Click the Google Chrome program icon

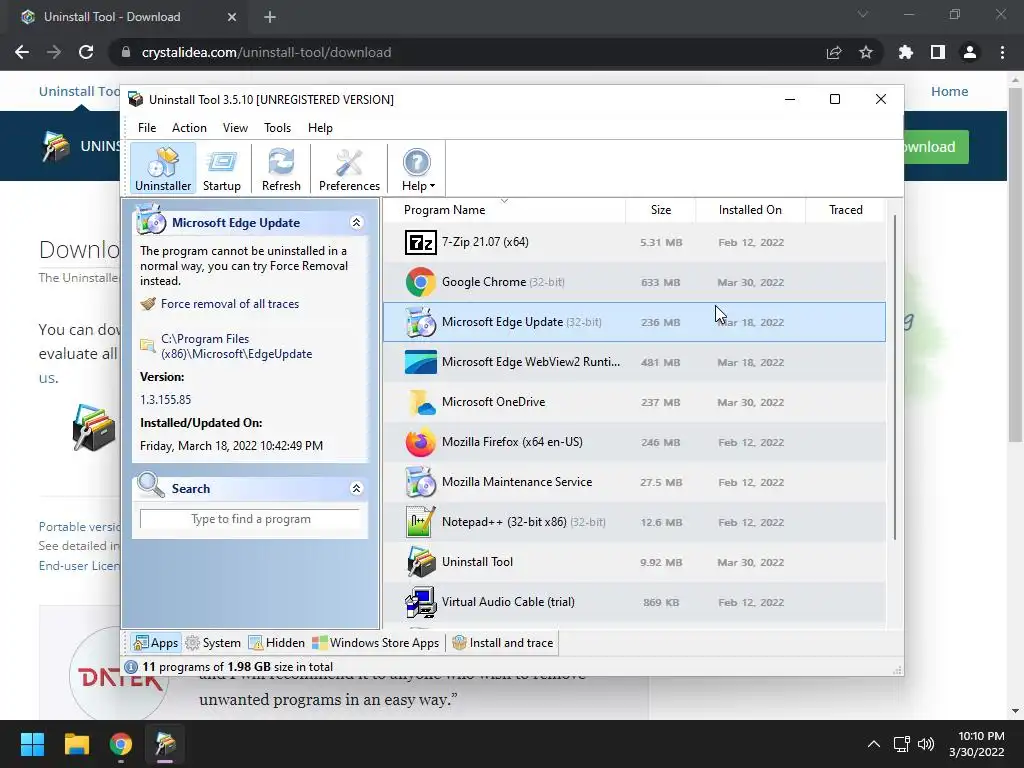point(421,282)
